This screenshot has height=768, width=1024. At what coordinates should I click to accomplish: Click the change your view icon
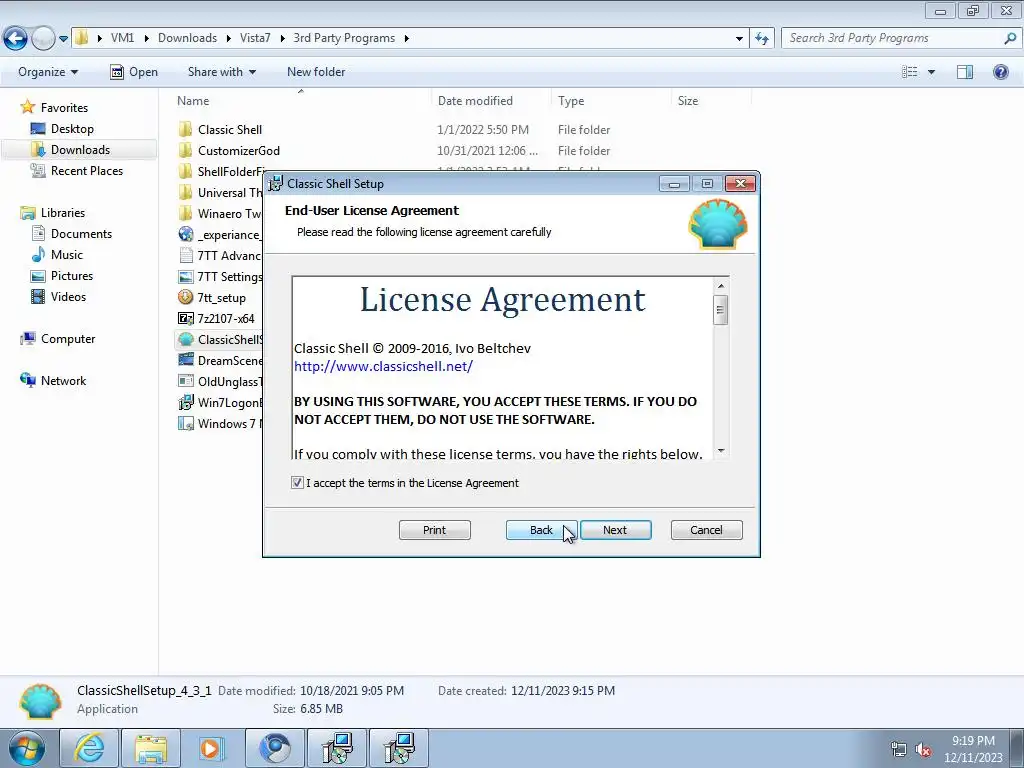(910, 72)
